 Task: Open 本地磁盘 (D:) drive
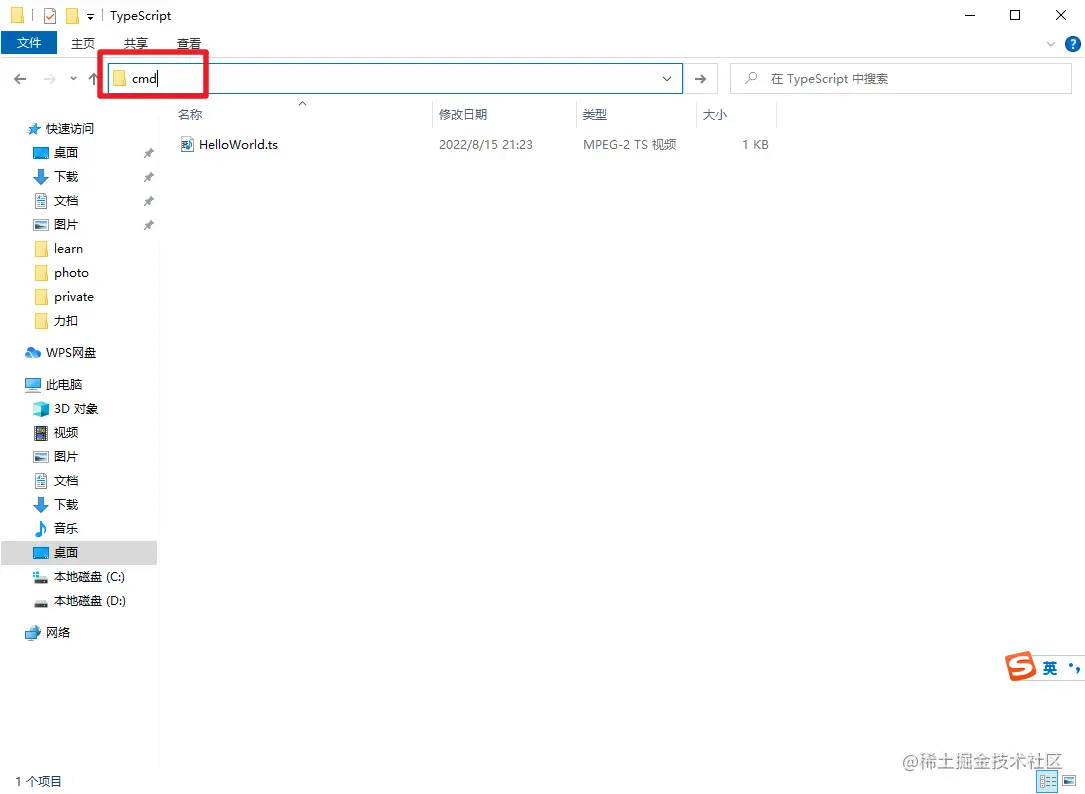tap(89, 601)
